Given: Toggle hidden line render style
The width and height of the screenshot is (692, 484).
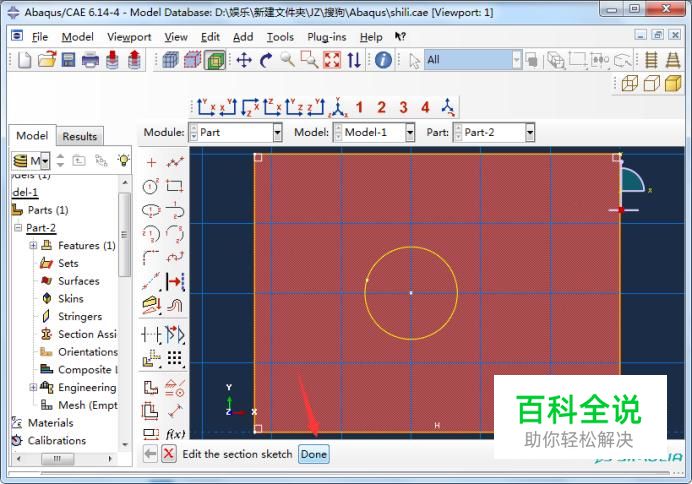Looking at the screenshot, I should [651, 83].
